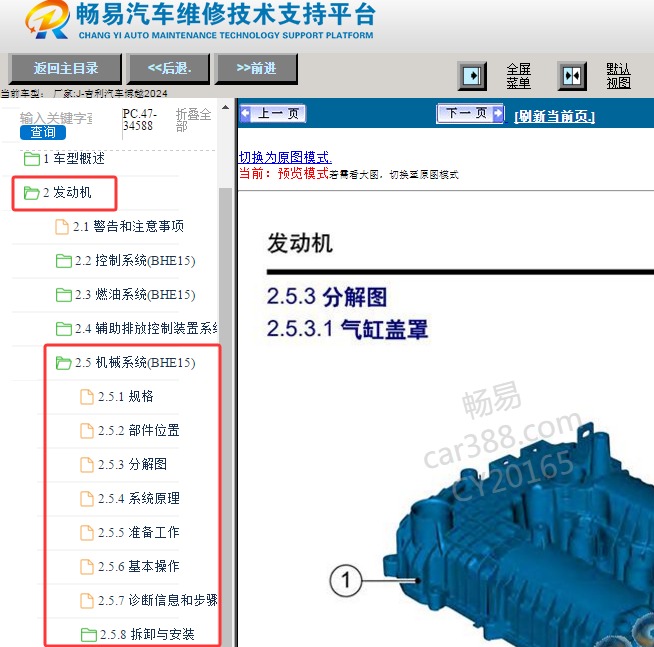654x647 pixels.
Task: Click the 2.5.1 规格 document icon
Action: pos(87,397)
